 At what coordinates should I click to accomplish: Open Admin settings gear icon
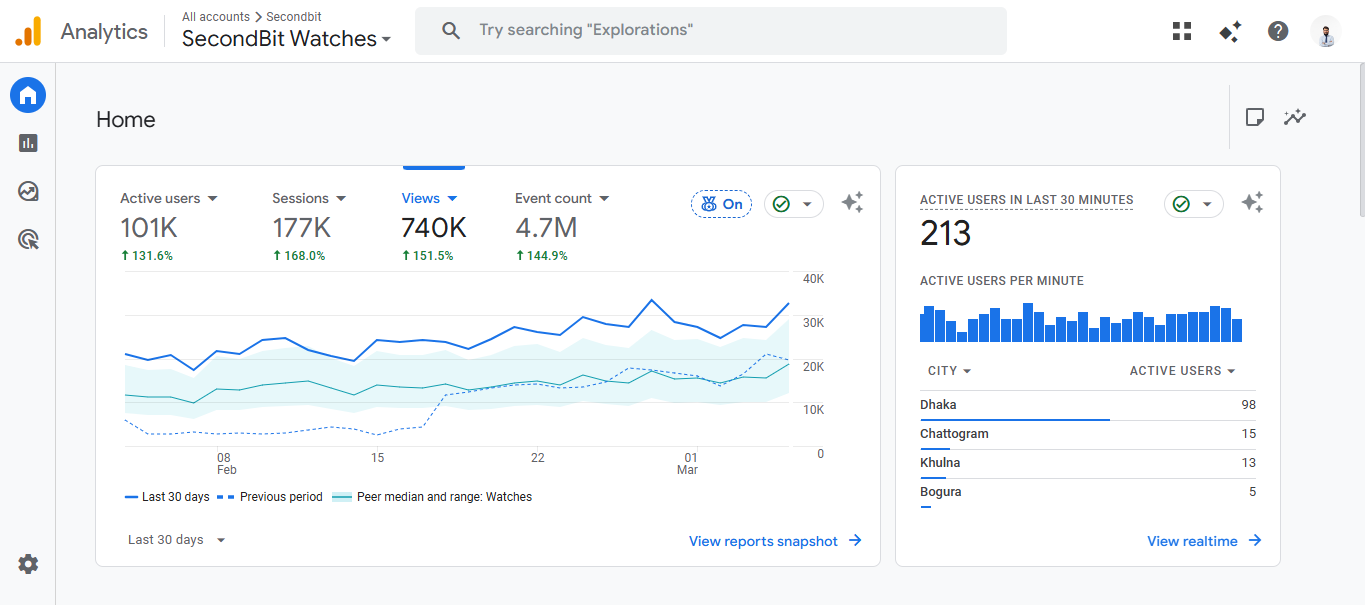(28, 564)
